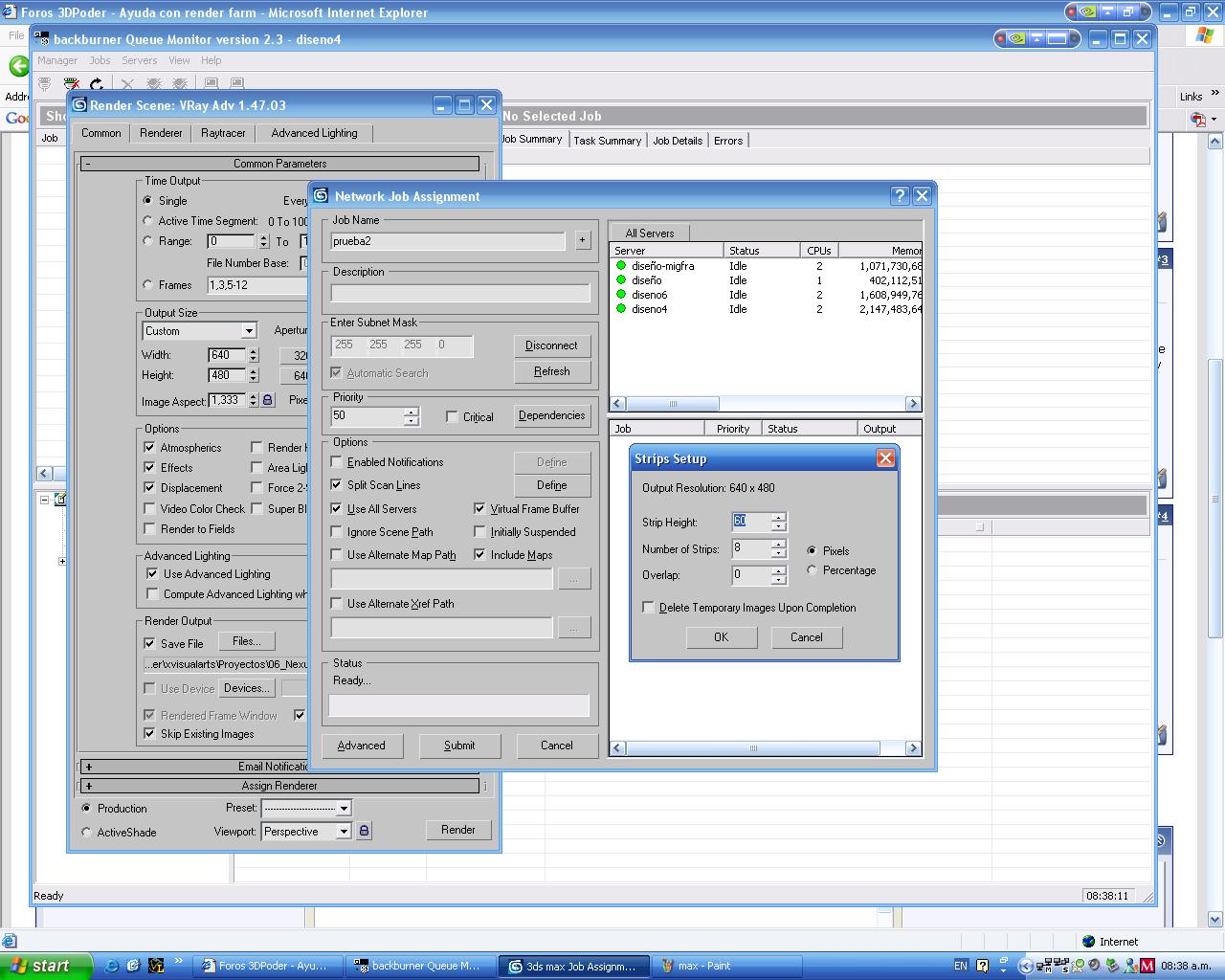Click the language bar help icon in taskbar
The width and height of the screenshot is (1225, 980).
982,966
